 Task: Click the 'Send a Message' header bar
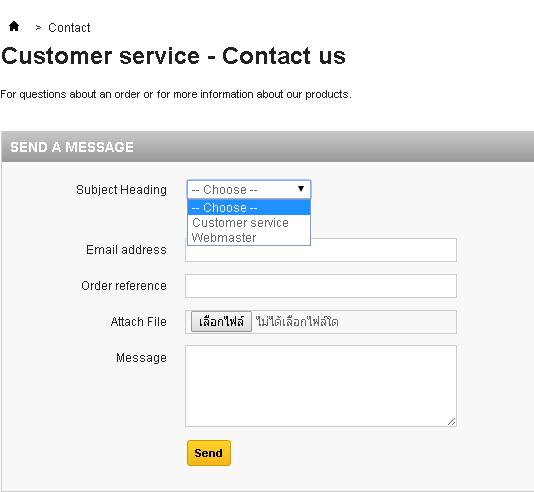pos(268,147)
